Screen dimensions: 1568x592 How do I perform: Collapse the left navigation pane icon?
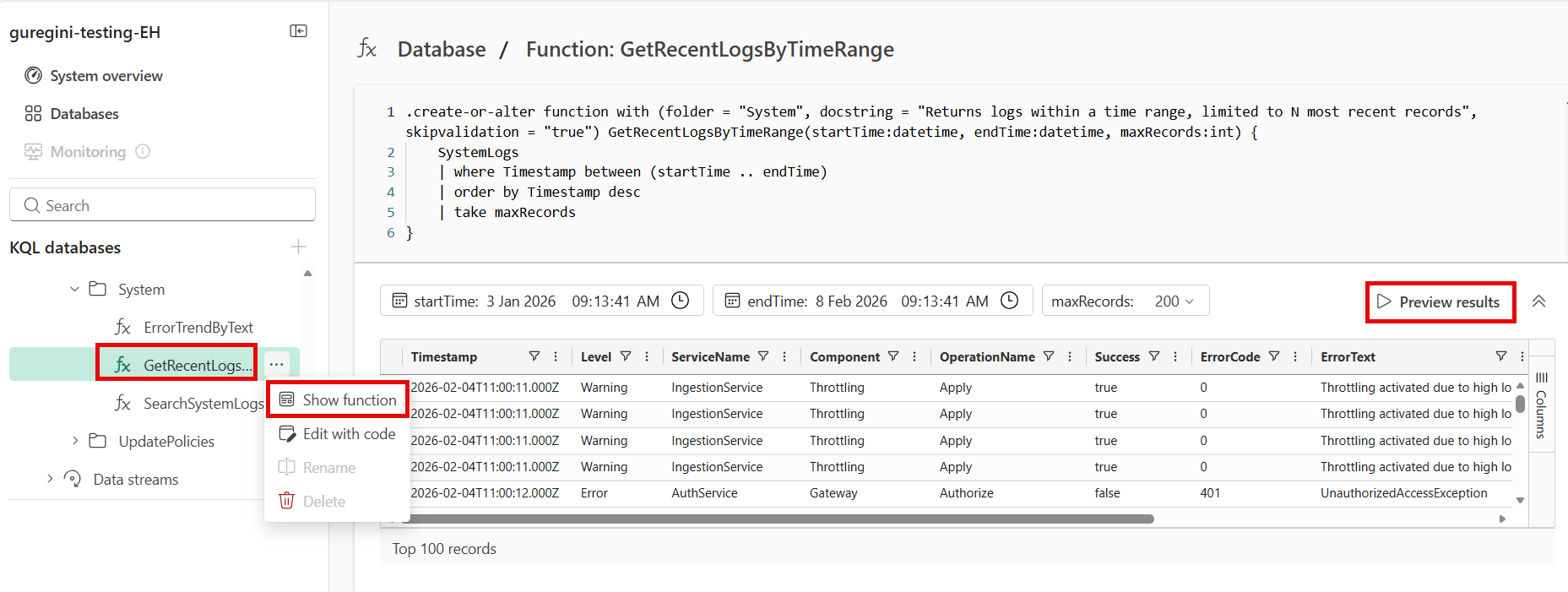[x=298, y=31]
